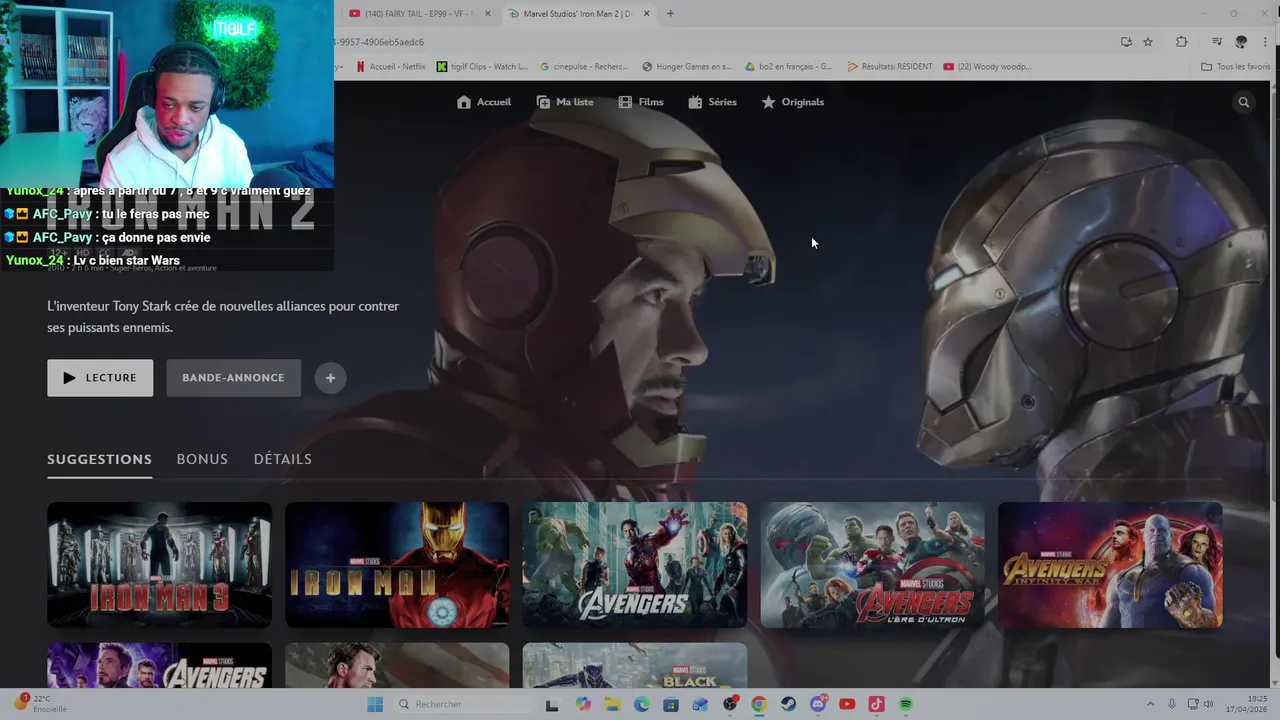Click the browser bookmark star icon
The image size is (1280, 720).
coord(1148,42)
